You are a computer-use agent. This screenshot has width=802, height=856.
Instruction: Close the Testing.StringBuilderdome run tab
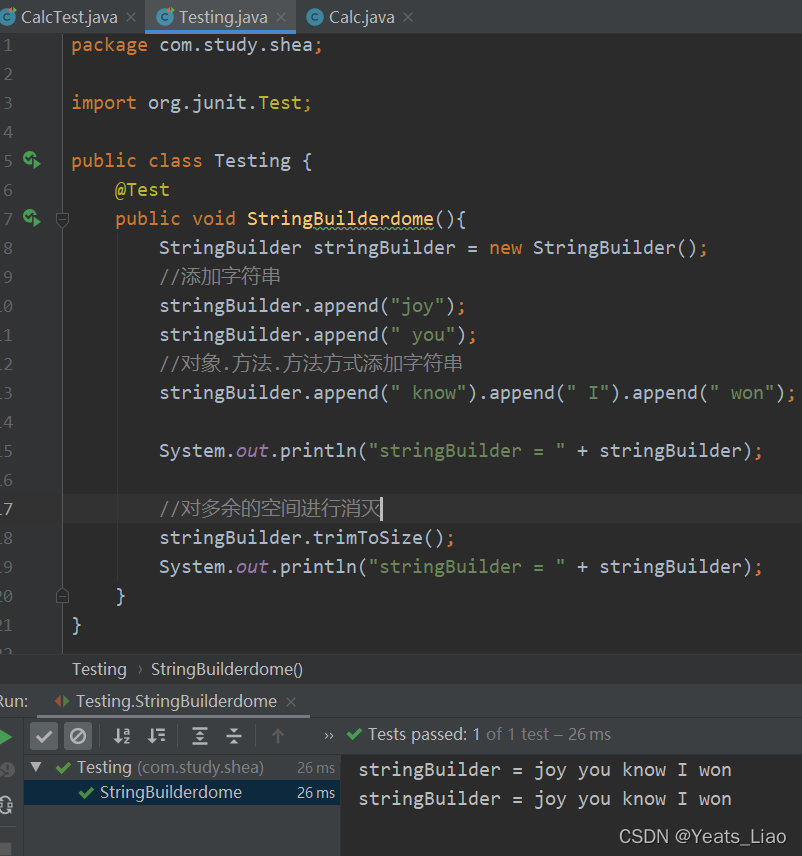tap(291, 702)
